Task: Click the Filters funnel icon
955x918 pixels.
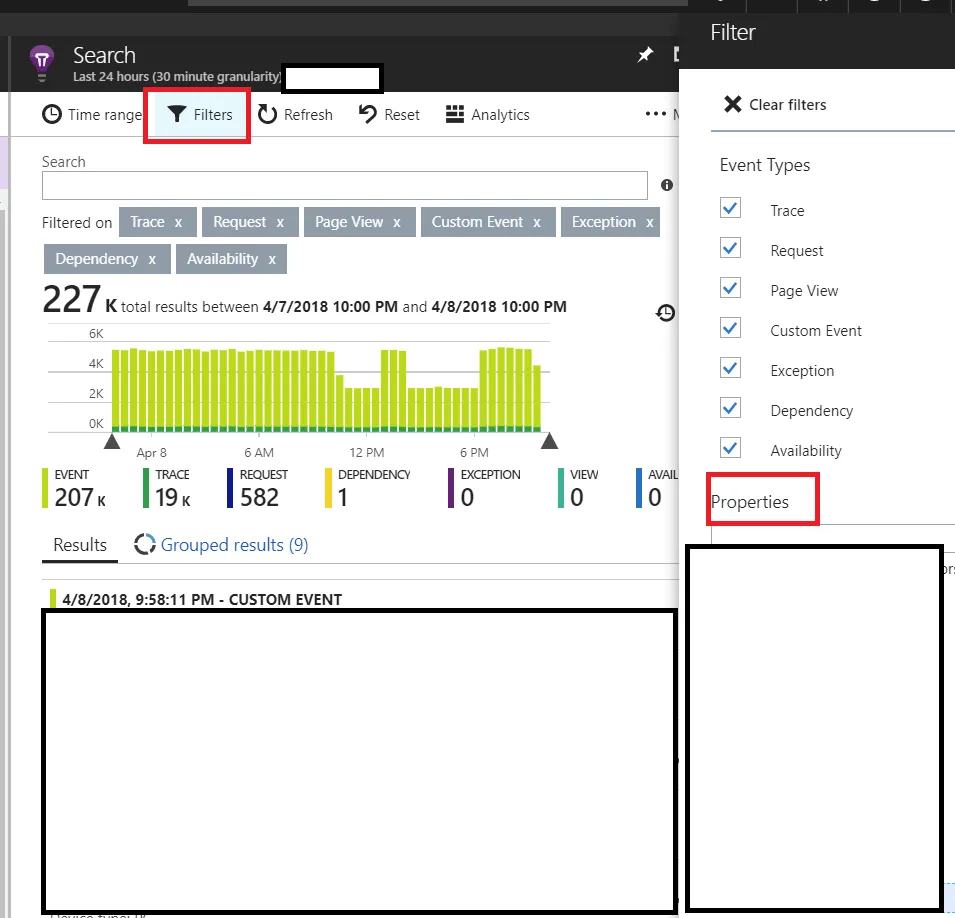Action: coord(177,114)
